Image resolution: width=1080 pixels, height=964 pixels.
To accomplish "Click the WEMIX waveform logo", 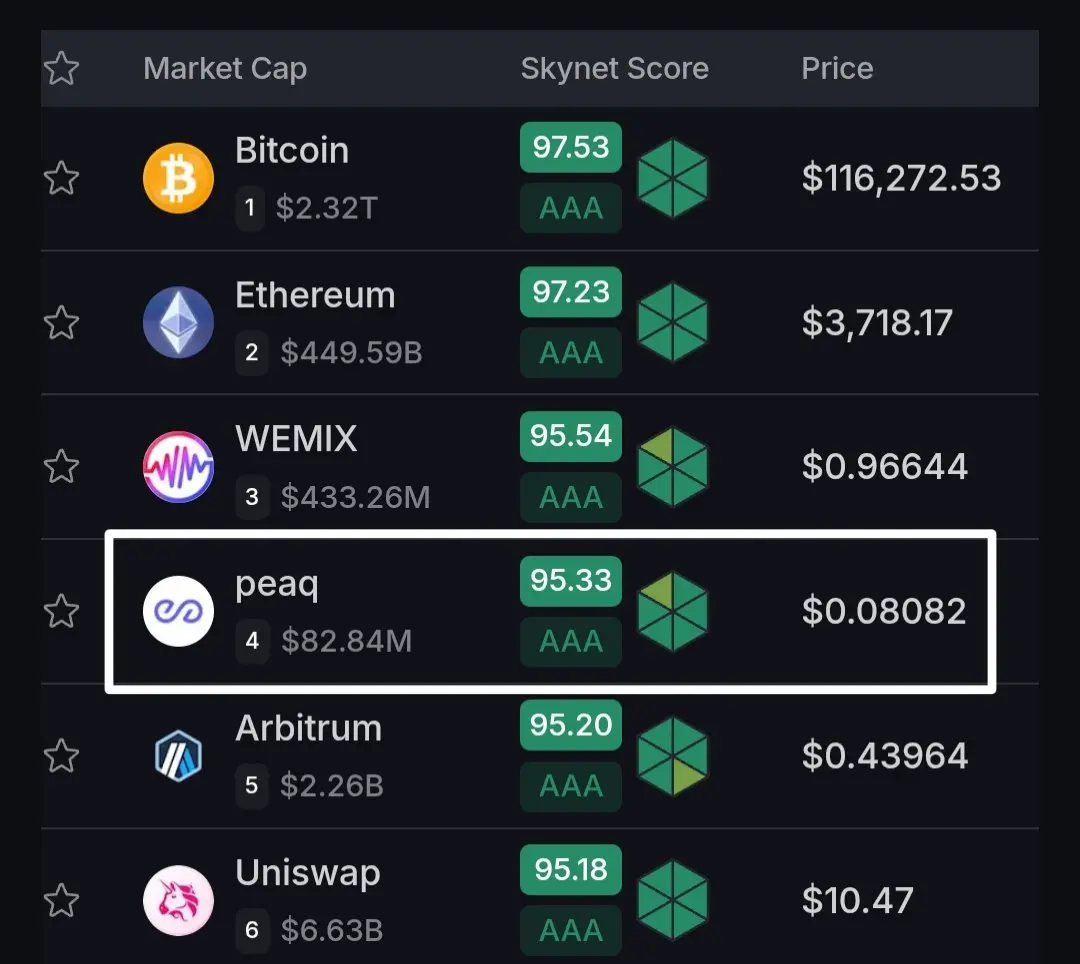I will [178, 467].
